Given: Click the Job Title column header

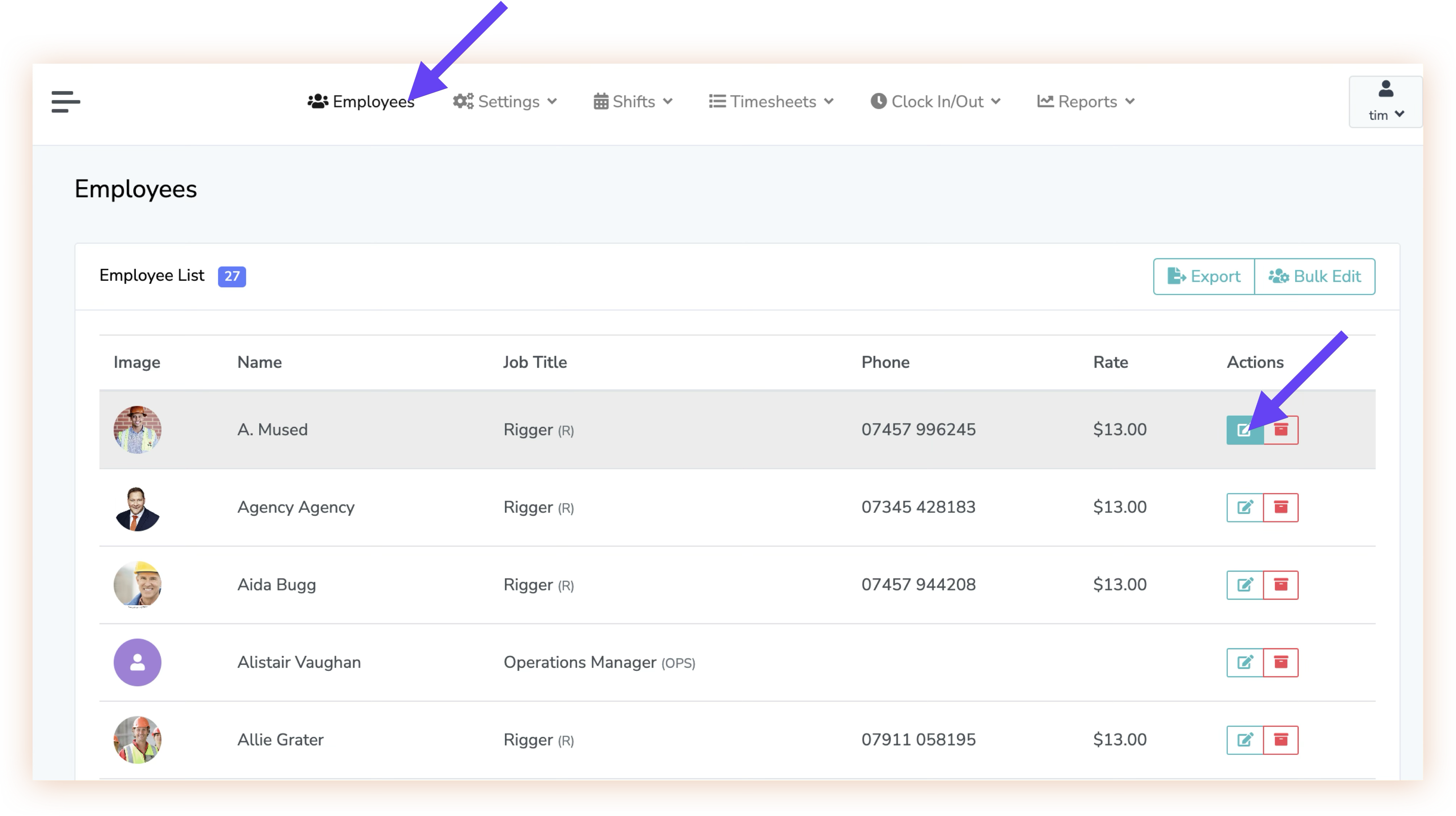Looking at the screenshot, I should pos(535,362).
